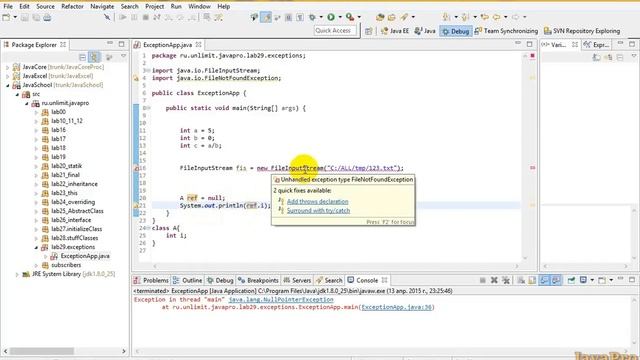Viewport: 640px width, 360px height.
Task: Click the editor vertical scrollbar down arrow
Action: [525, 258]
